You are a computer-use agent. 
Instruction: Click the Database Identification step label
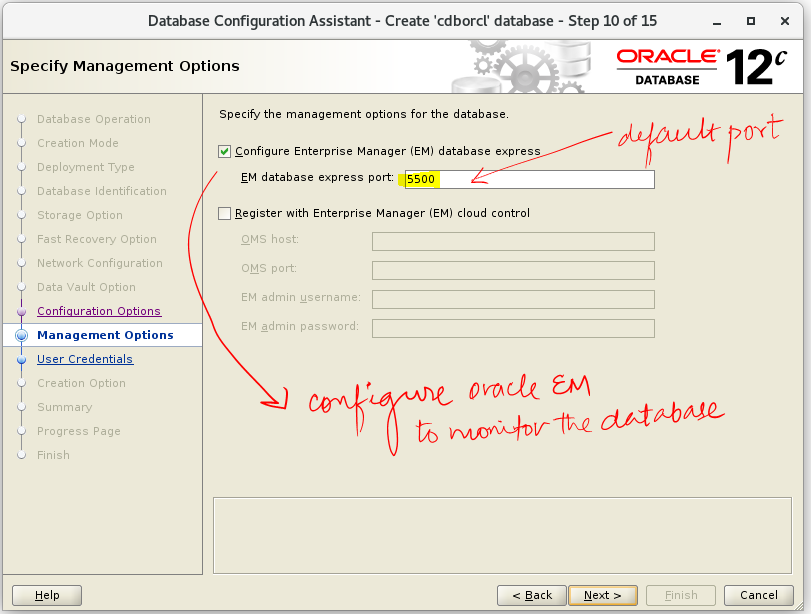coord(101,191)
